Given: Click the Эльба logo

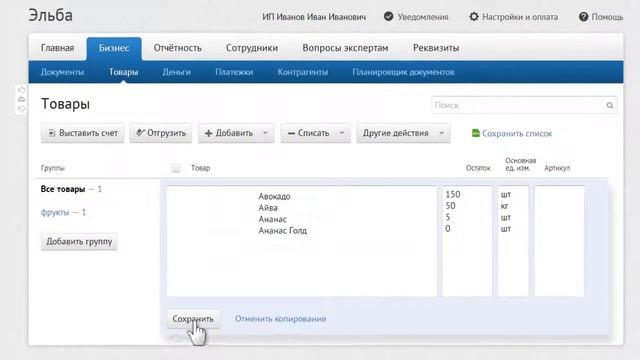Looking at the screenshot, I should [x=51, y=16].
